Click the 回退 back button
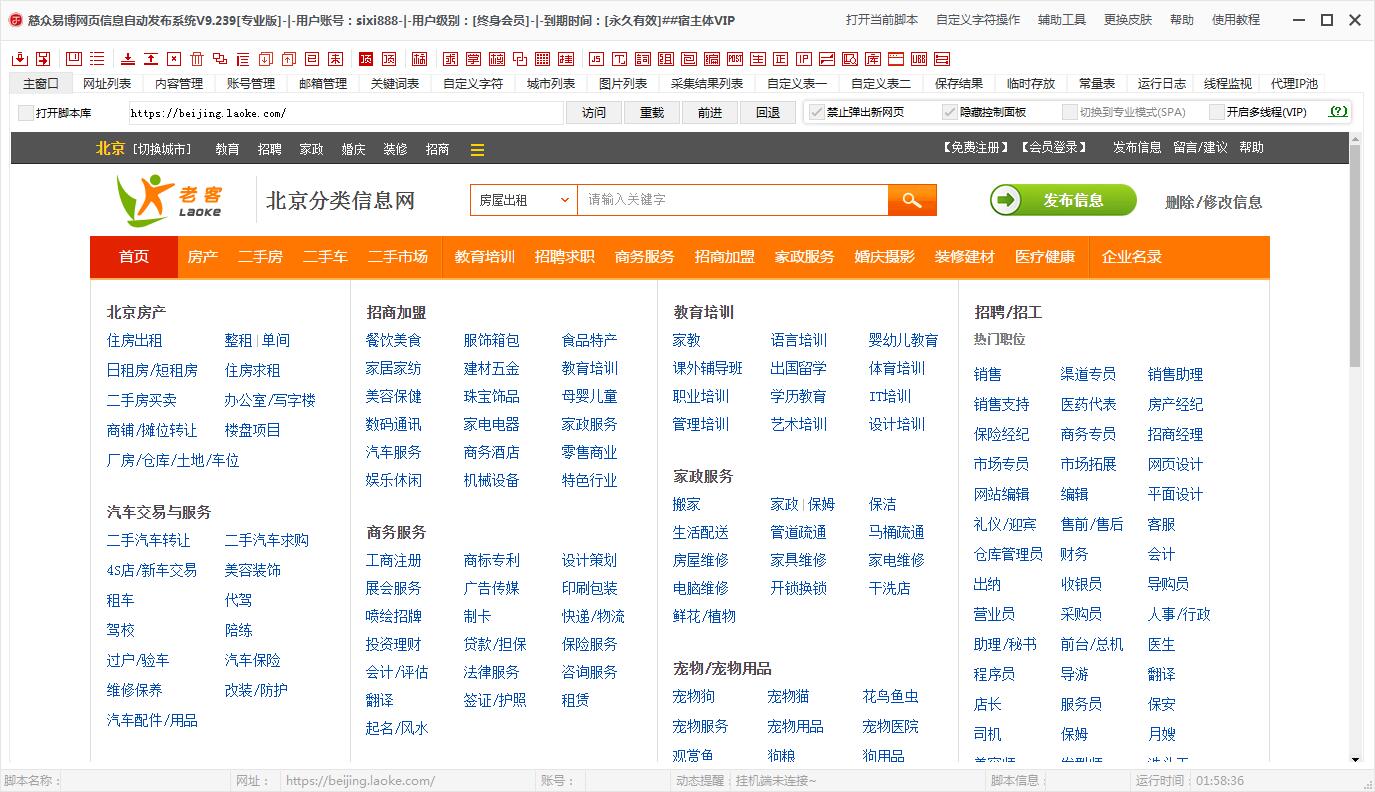This screenshot has height=792, width=1375. 768,113
